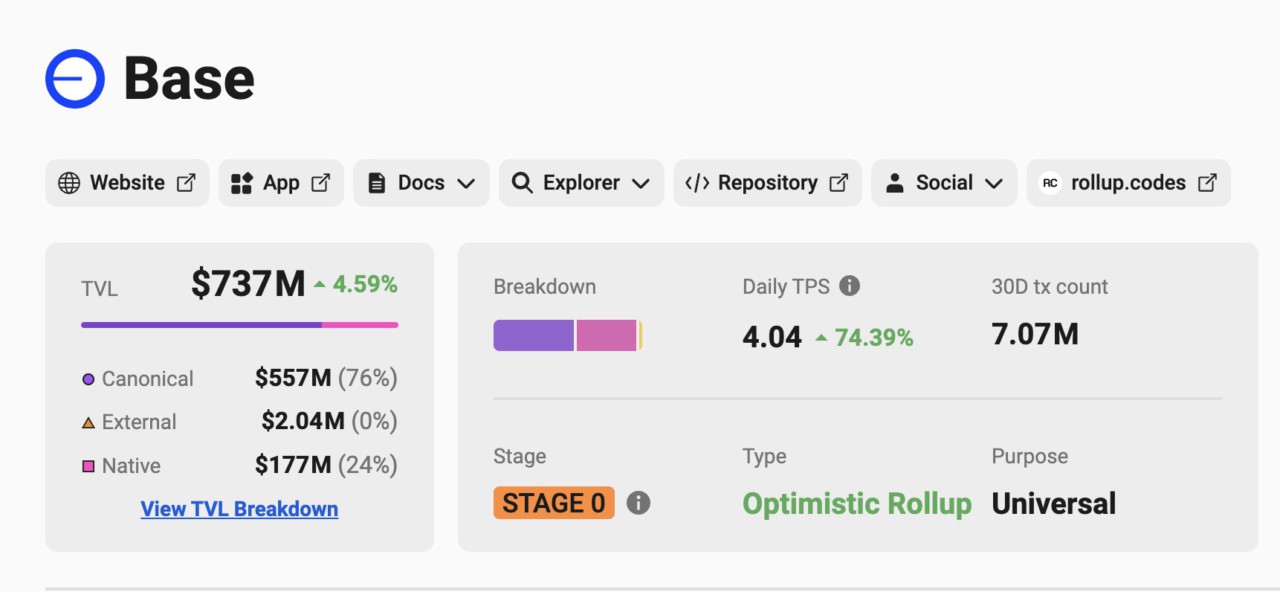This screenshot has height=592, width=1280.
Task: Click the purple segment of the Breakdown bar
Action: [533, 336]
